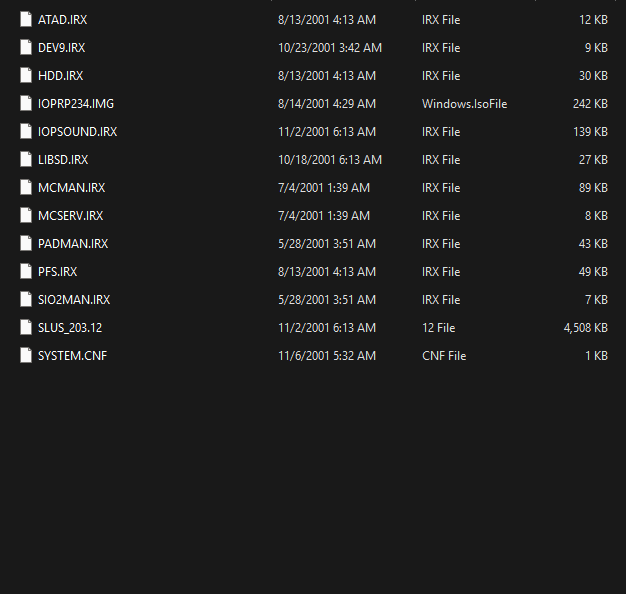Click the file icon beside SIO2MAN.IRX

point(26,299)
